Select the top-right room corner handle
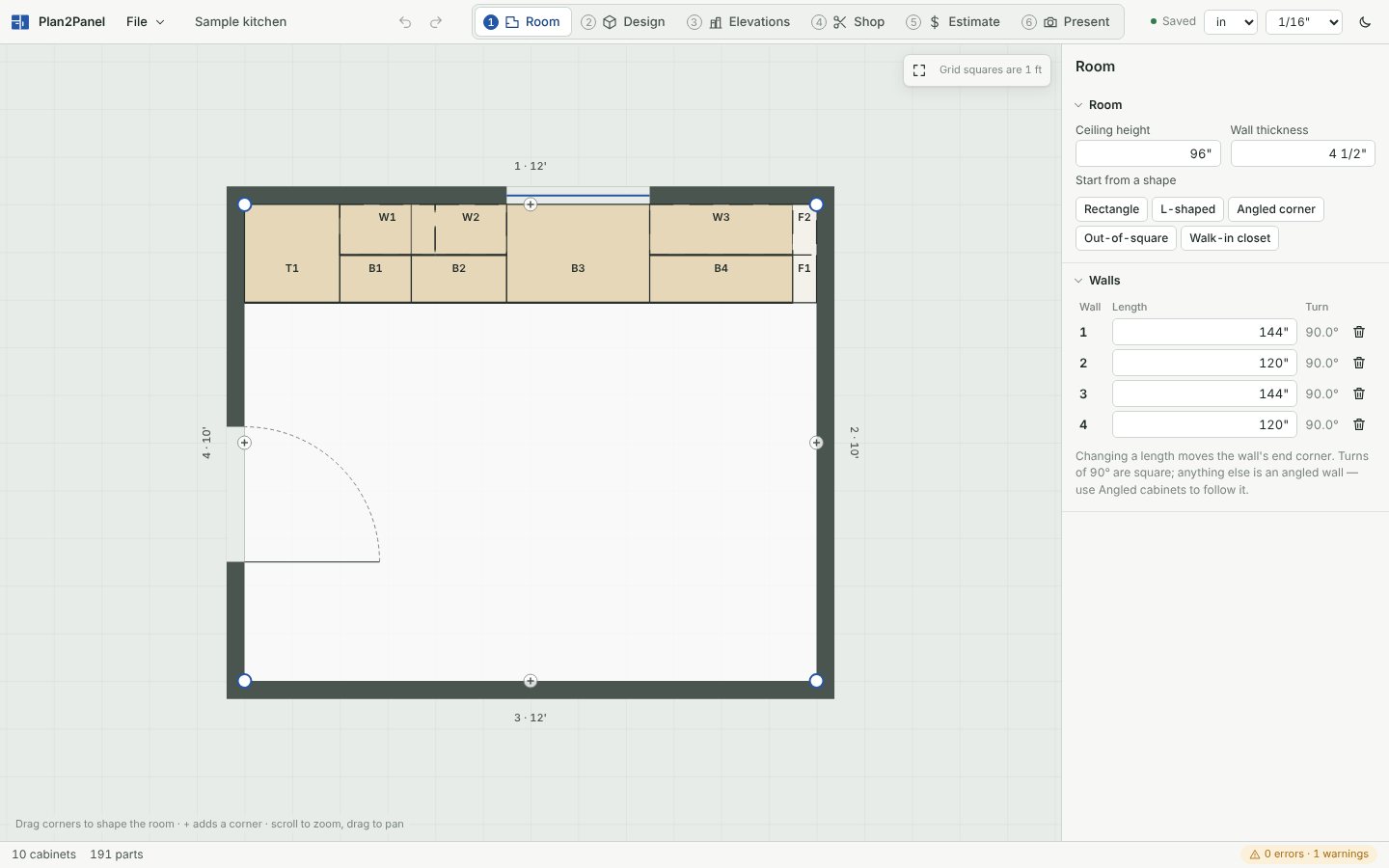 pyautogui.click(x=816, y=204)
